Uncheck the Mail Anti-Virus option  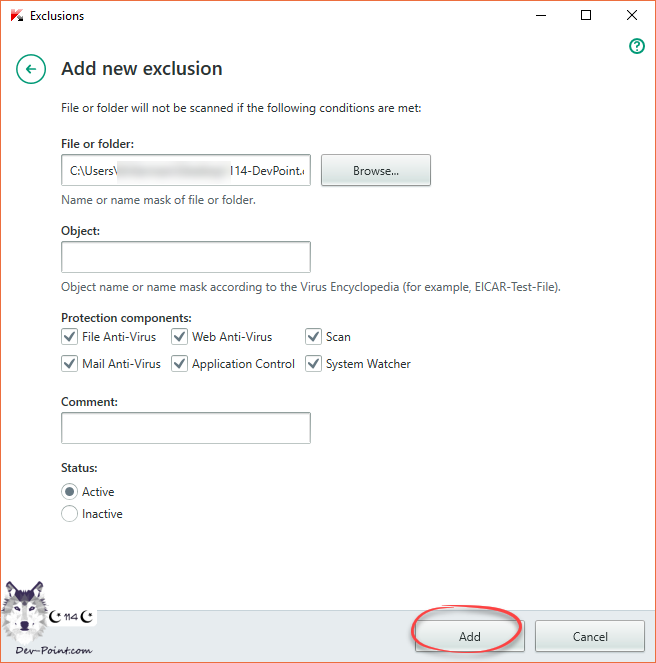[70, 364]
